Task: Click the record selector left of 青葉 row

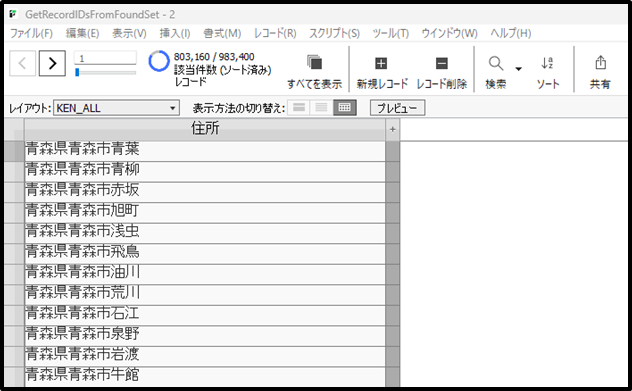Action: [14, 151]
